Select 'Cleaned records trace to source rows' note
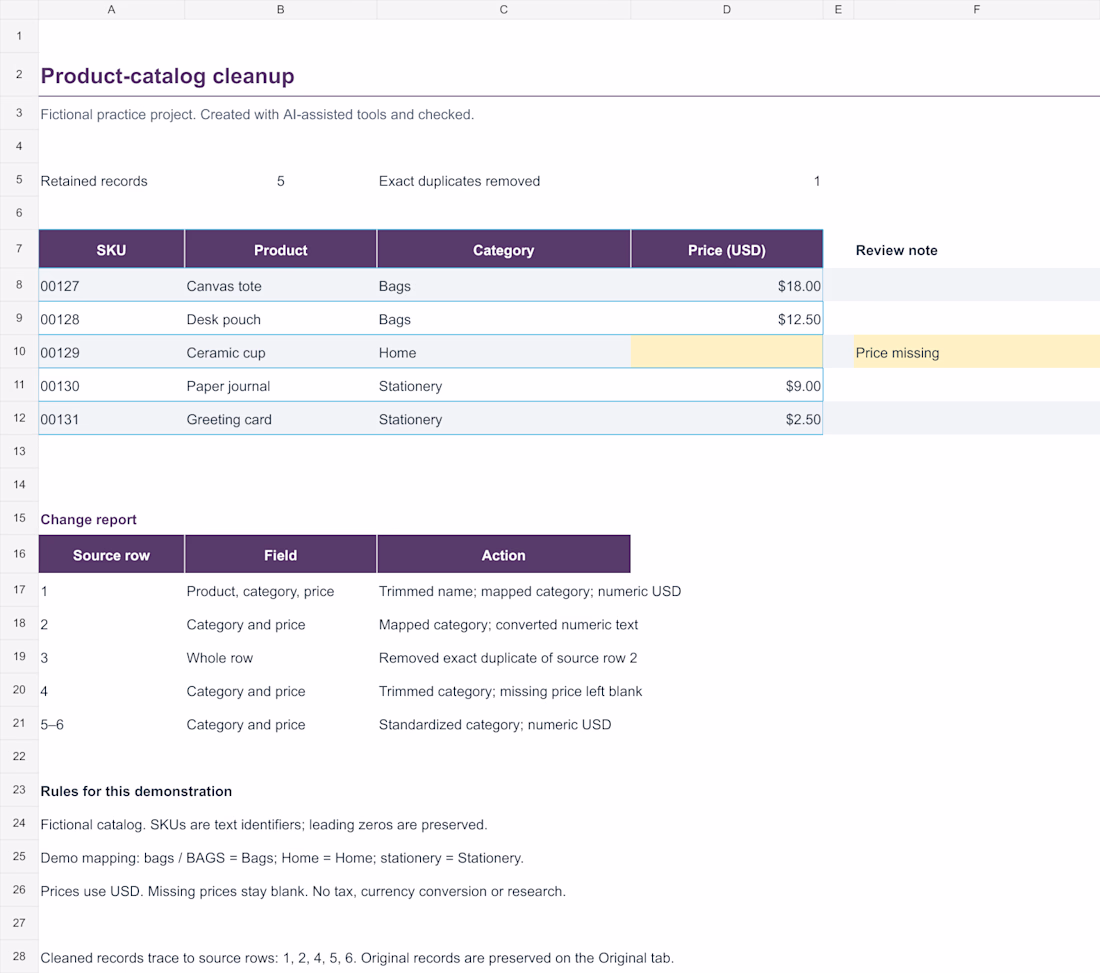The height and width of the screenshot is (973, 1100). point(357,958)
